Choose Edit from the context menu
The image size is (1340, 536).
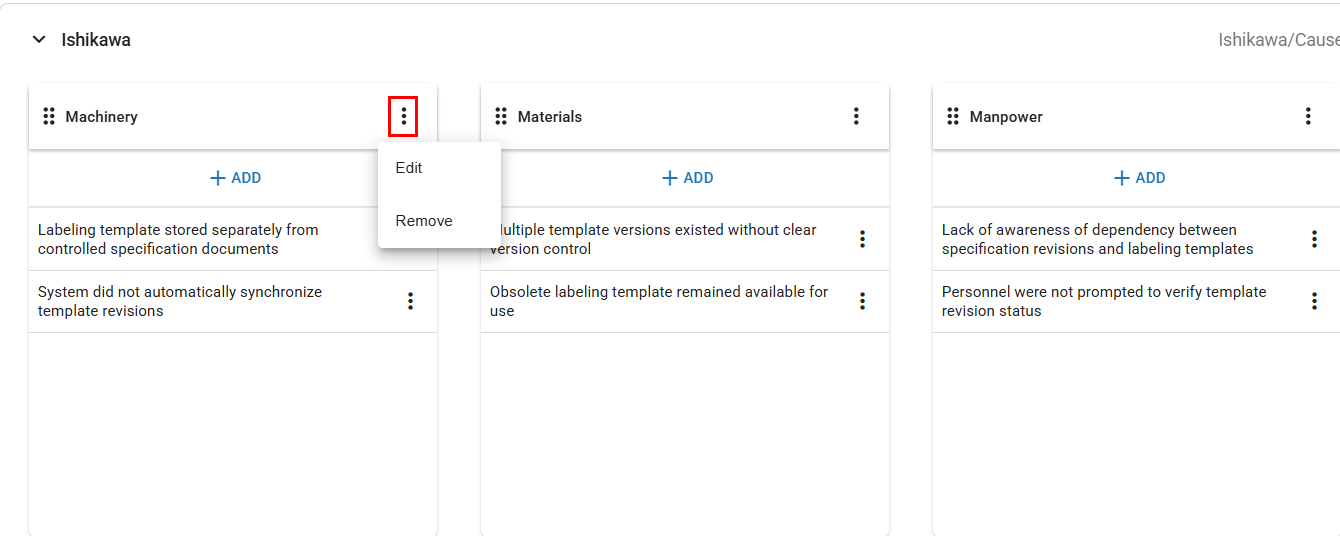coord(409,168)
